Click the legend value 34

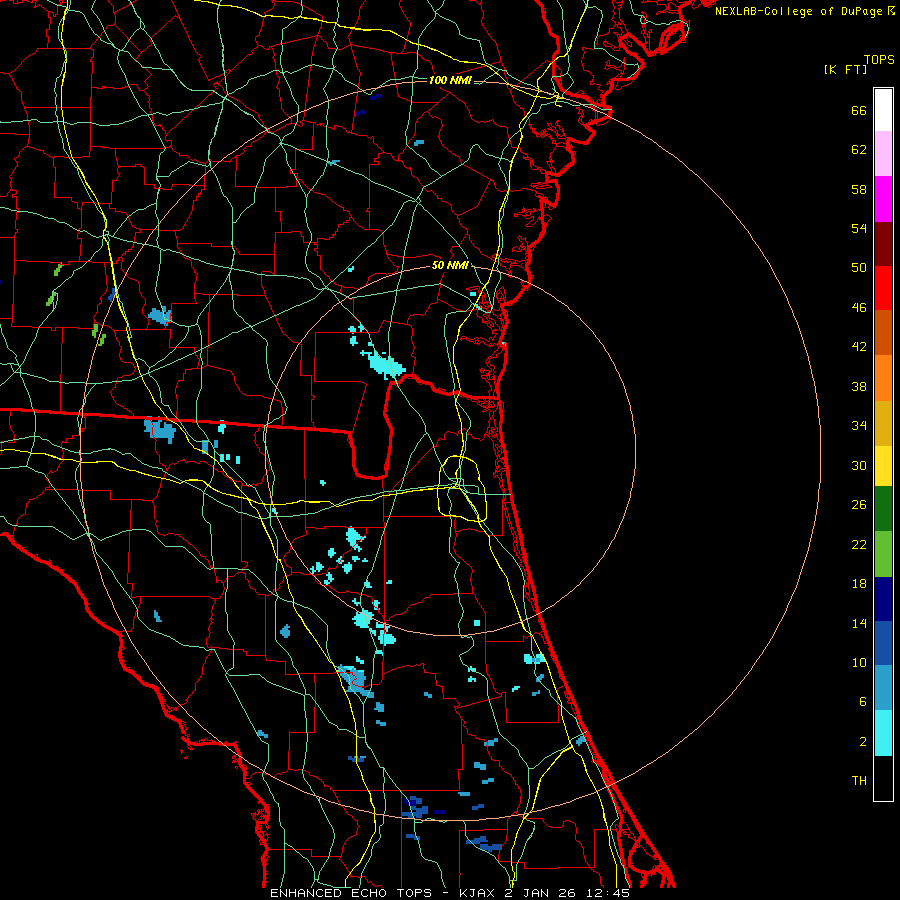pos(859,426)
